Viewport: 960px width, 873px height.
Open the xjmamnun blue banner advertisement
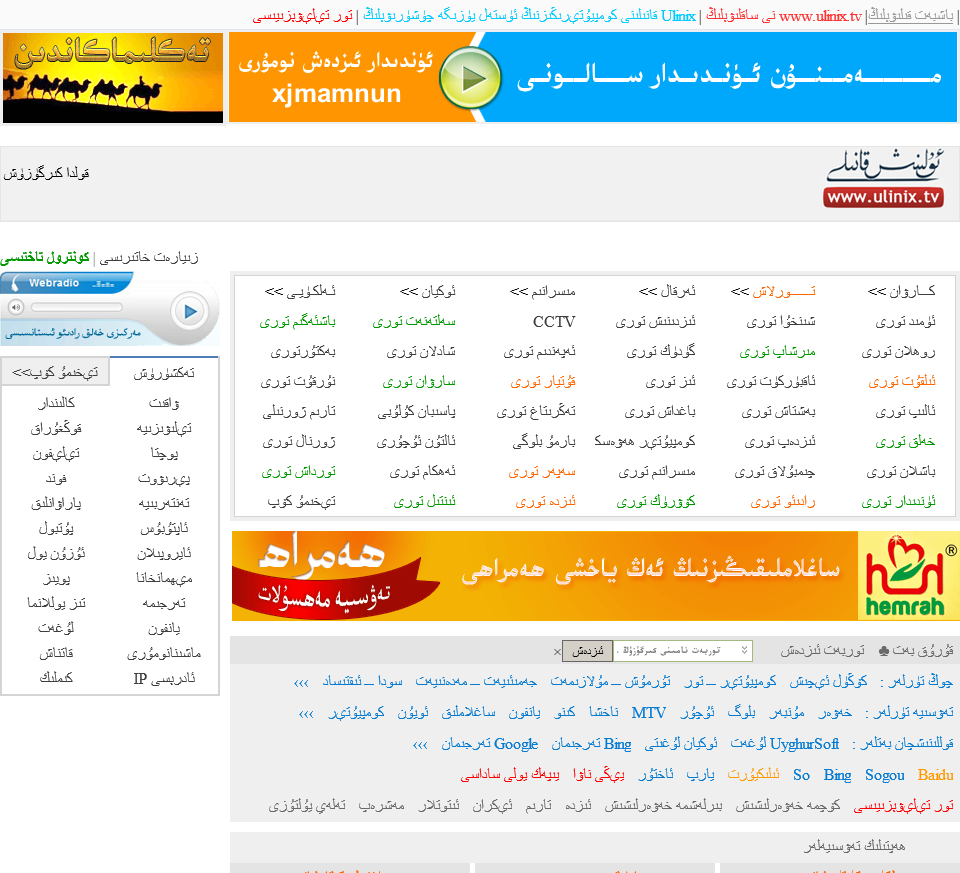[x=593, y=78]
